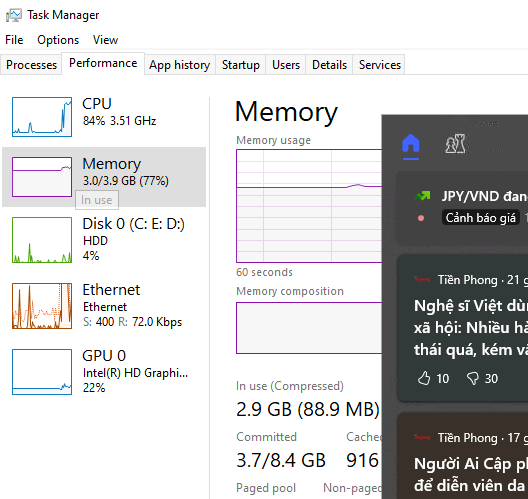
Task: Switch to the Startup tab
Action: 241,65
